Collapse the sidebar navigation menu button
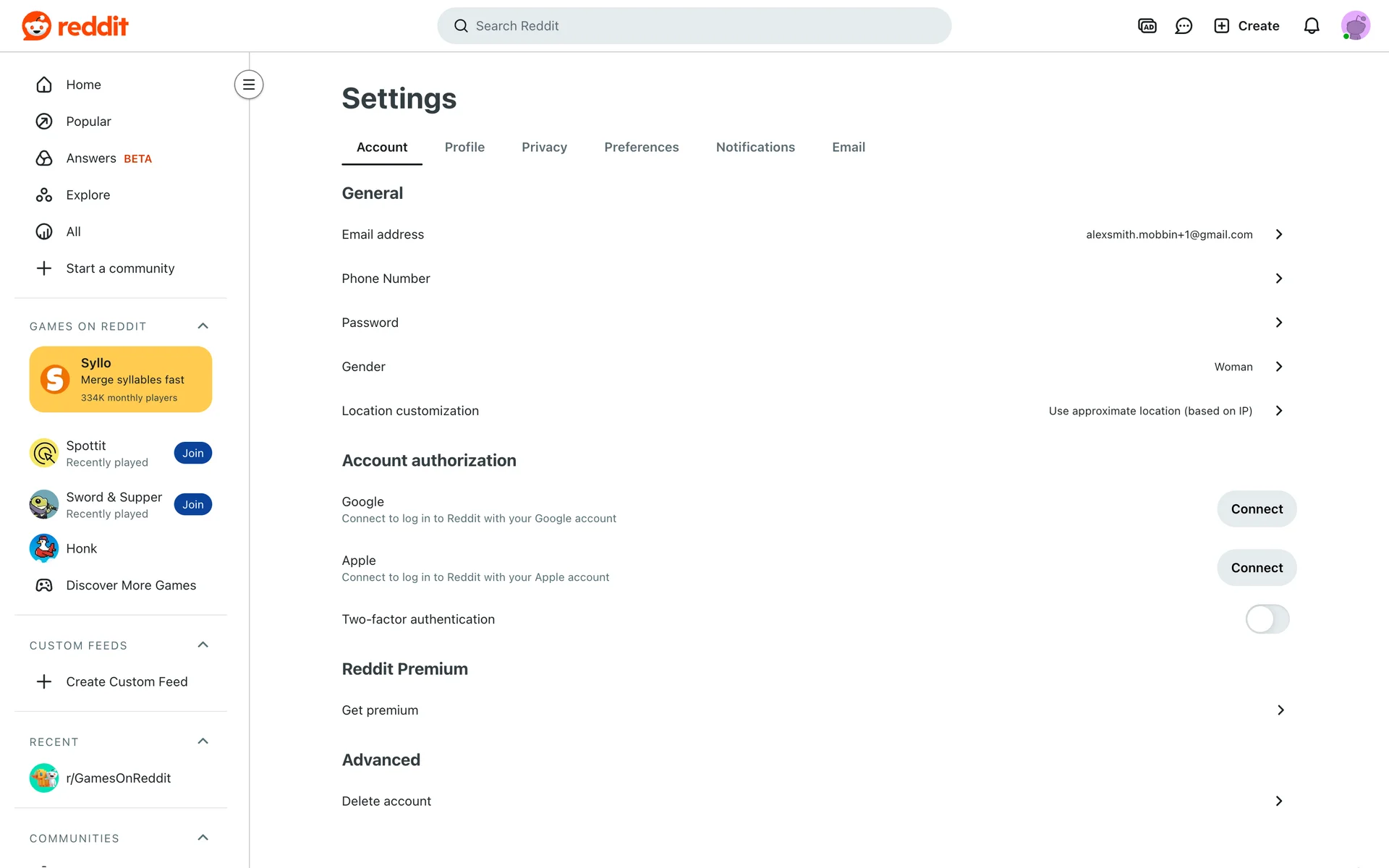 click(248, 85)
